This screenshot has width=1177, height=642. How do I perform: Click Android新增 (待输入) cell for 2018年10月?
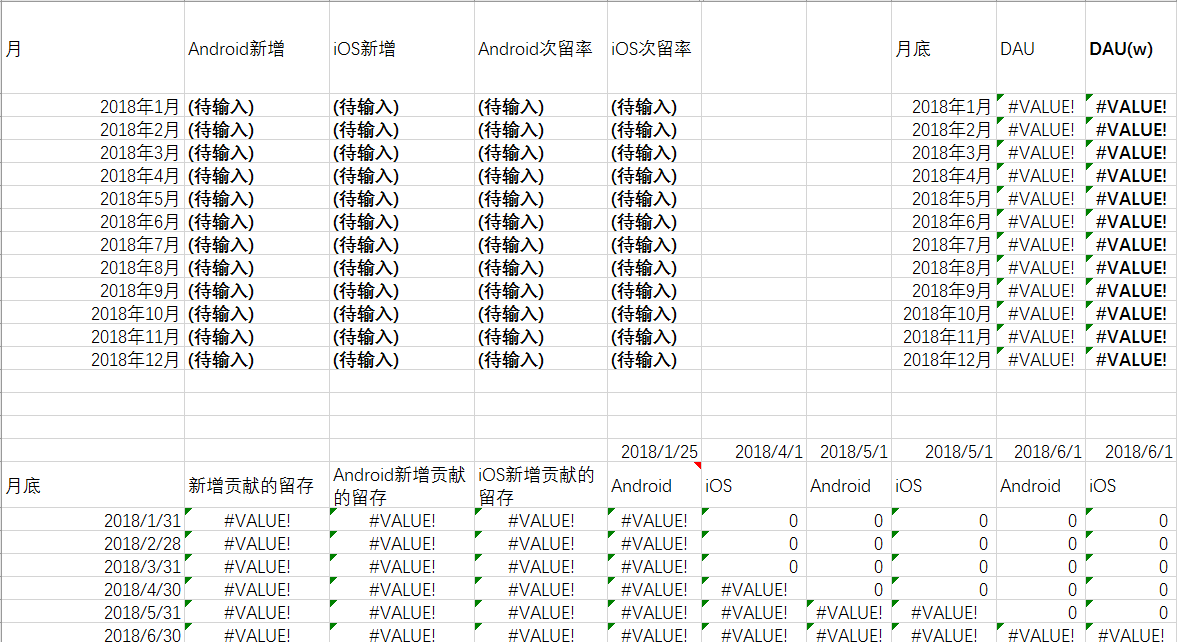pyautogui.click(x=257, y=313)
